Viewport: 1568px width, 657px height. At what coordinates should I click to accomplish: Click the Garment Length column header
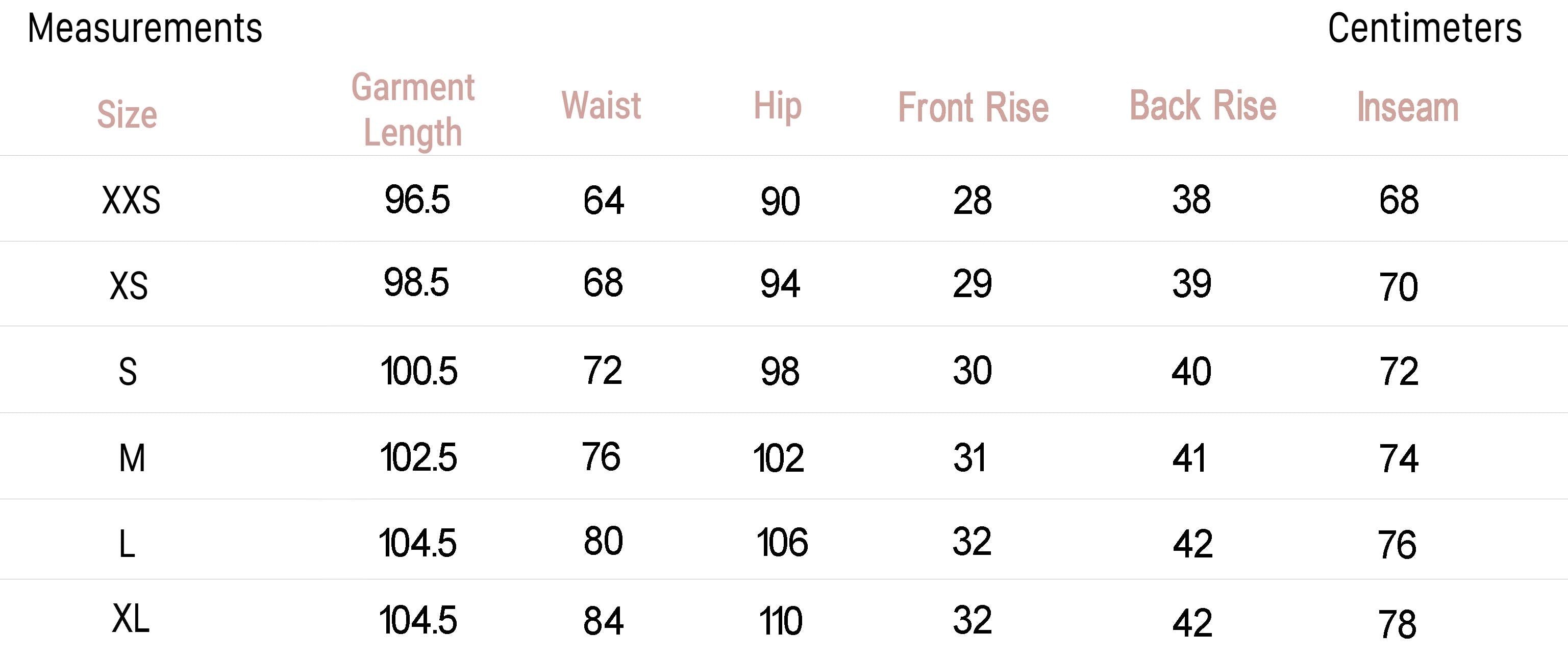coord(413,110)
